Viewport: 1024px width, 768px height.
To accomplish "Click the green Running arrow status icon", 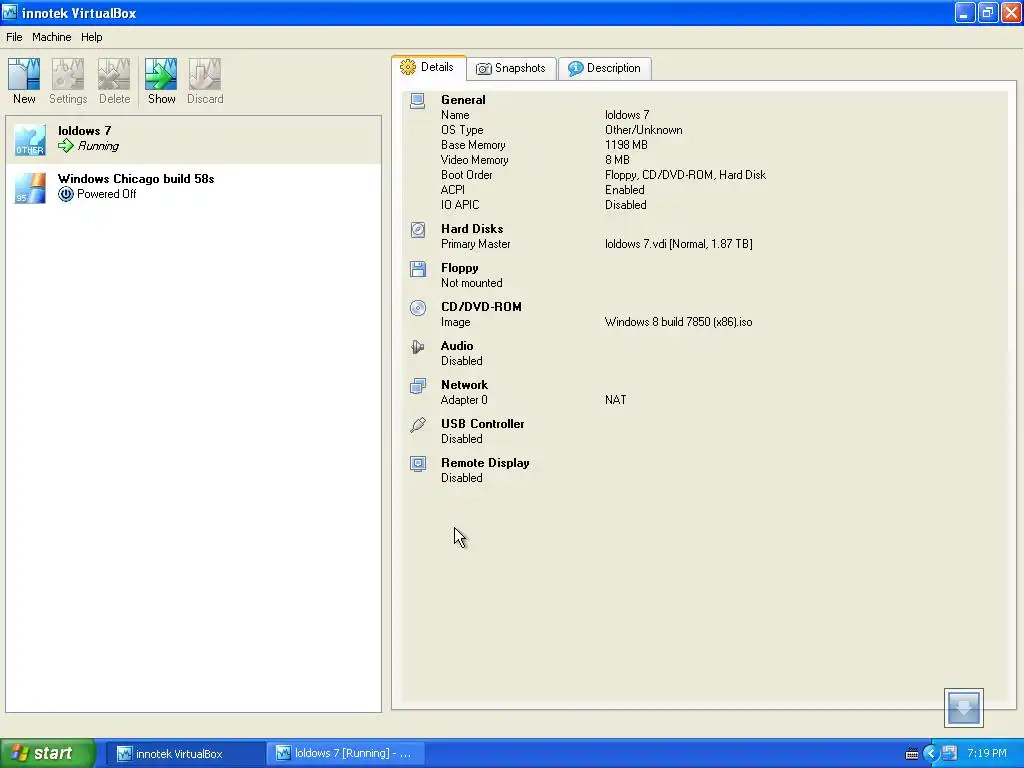I will click(x=66, y=146).
